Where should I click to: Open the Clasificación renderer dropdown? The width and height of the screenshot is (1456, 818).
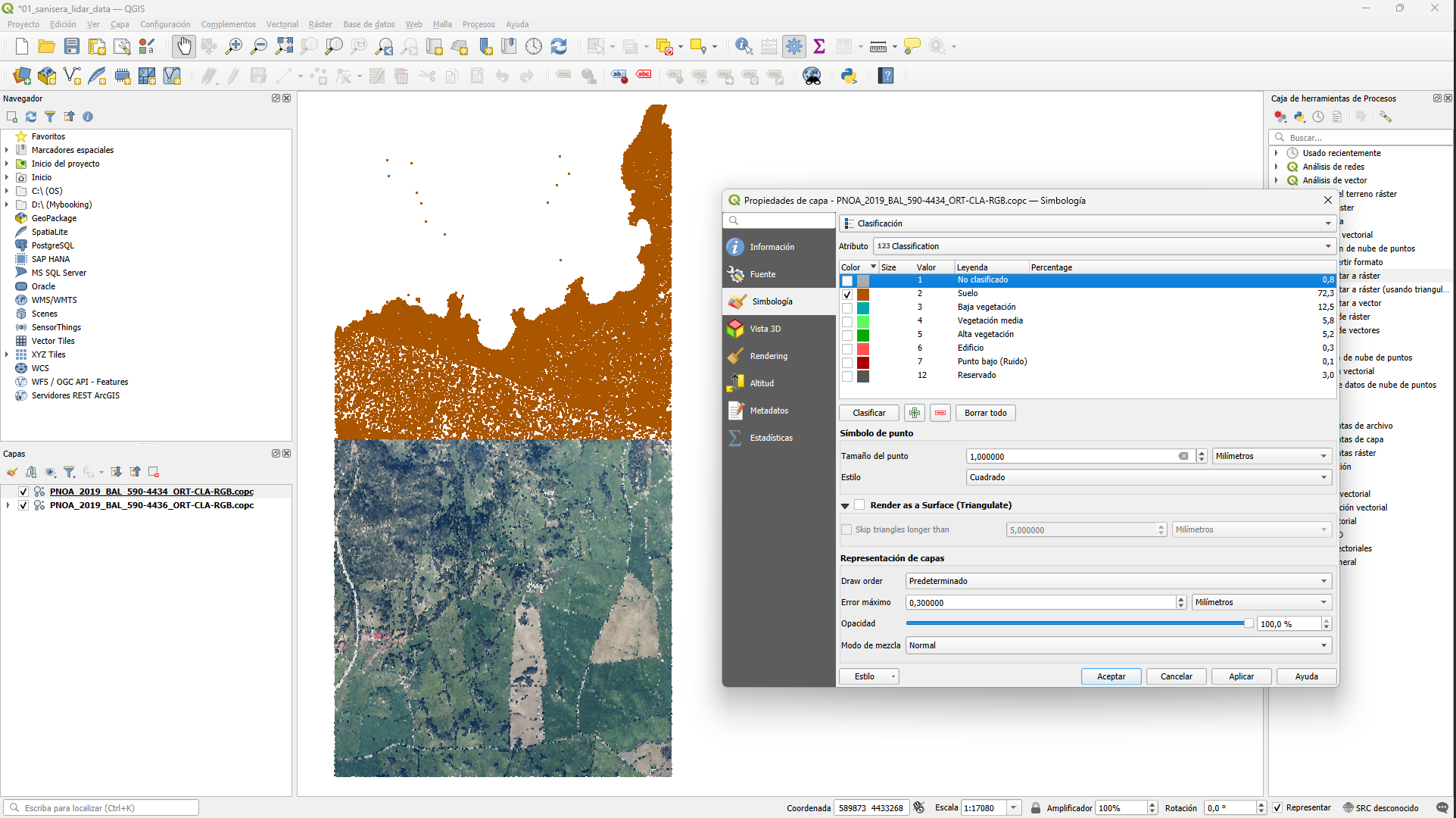point(1087,223)
